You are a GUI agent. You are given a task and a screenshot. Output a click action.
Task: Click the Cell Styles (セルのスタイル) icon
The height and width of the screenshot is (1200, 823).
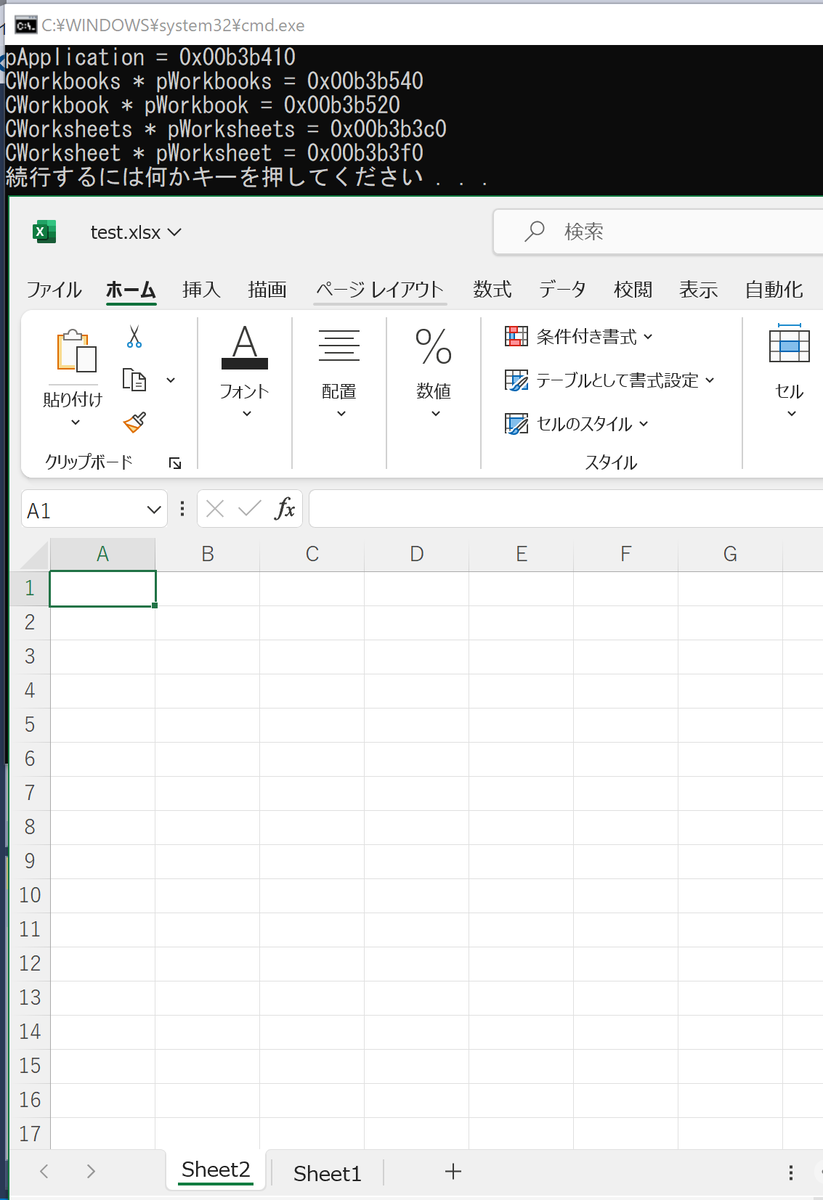pyautogui.click(x=516, y=424)
